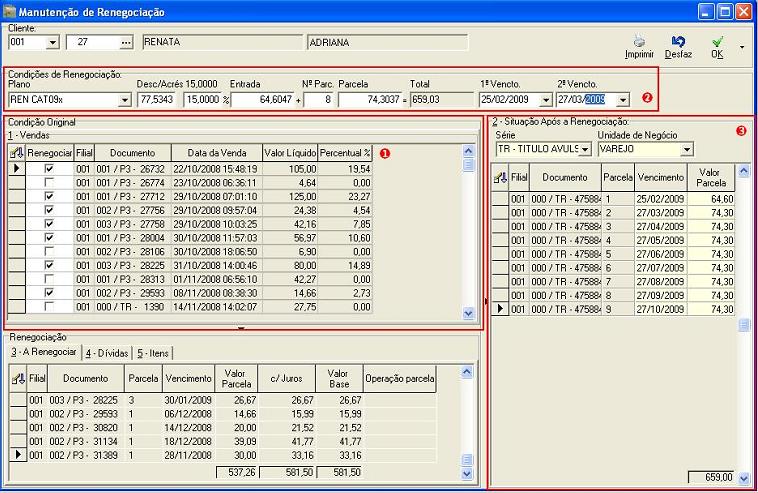Collapse the Condição Original panel splitter arrow
The image size is (758, 493).
coord(241,328)
